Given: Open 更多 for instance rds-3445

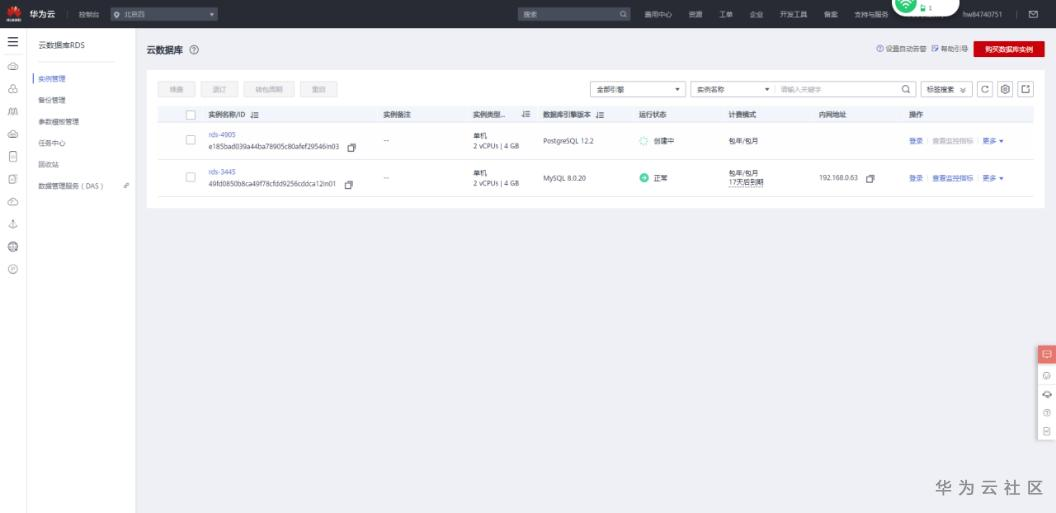Looking at the screenshot, I should coord(993,178).
